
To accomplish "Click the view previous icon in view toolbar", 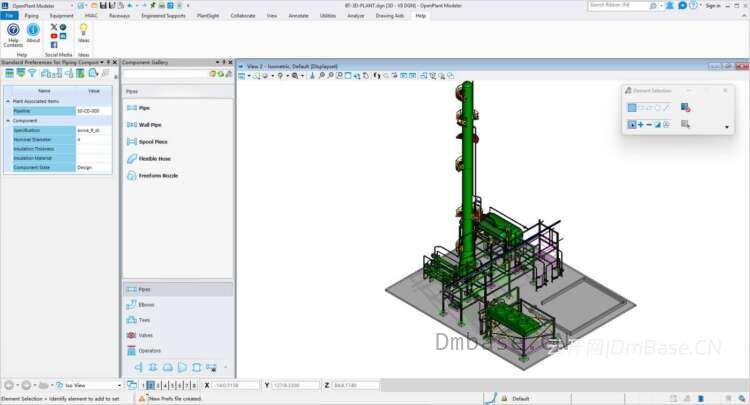I will (403, 76).
